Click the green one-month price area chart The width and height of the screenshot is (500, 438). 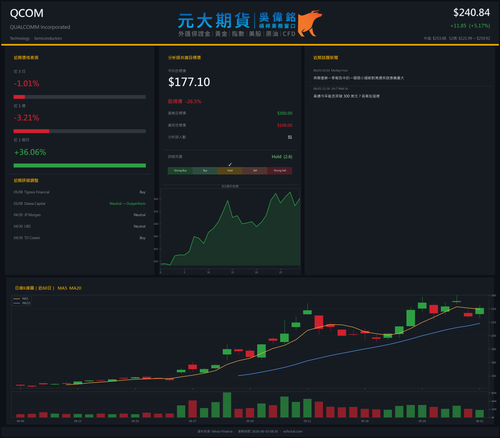pyautogui.click(x=230, y=228)
